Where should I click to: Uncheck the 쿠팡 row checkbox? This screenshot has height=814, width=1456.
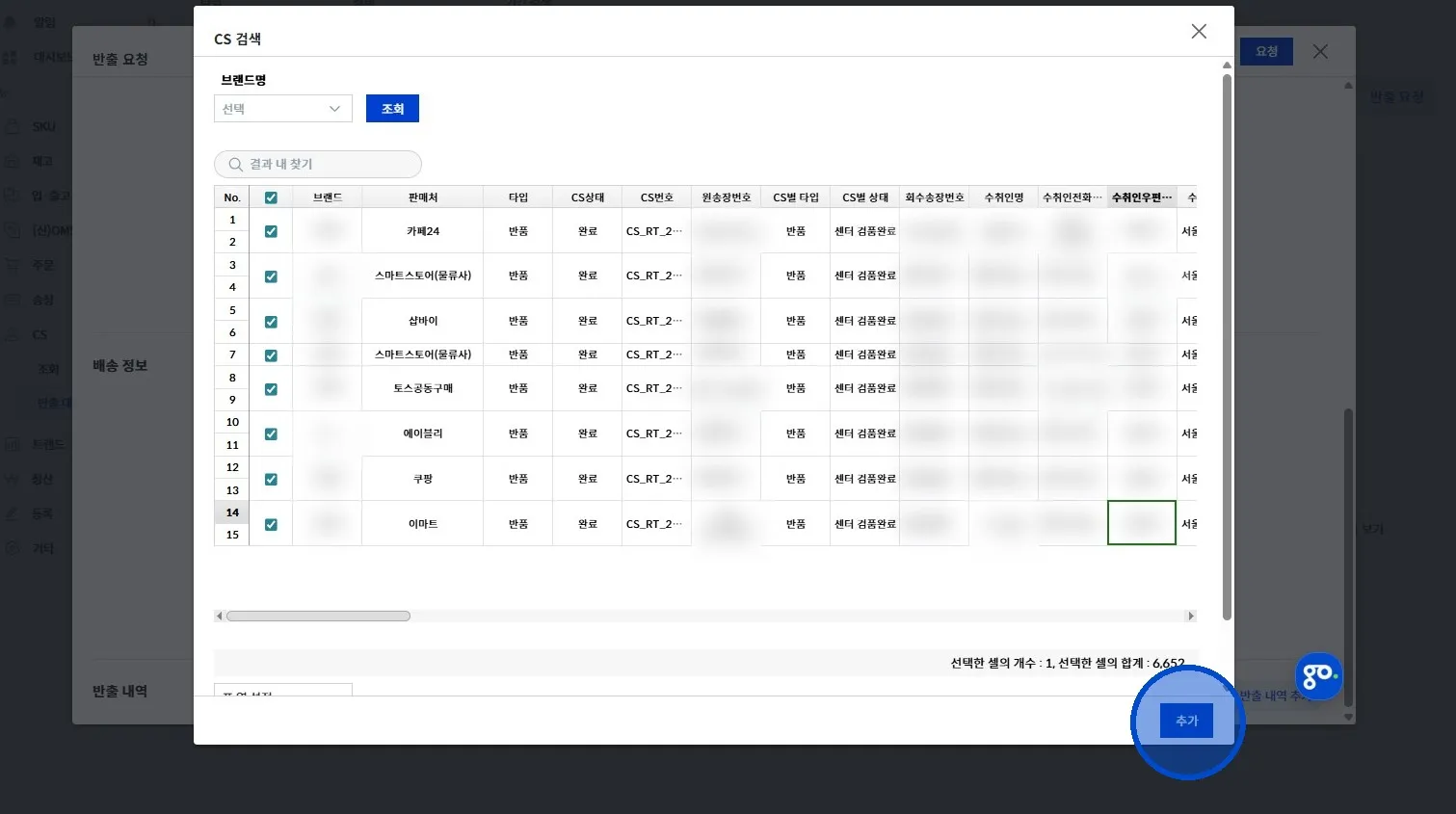pos(271,480)
